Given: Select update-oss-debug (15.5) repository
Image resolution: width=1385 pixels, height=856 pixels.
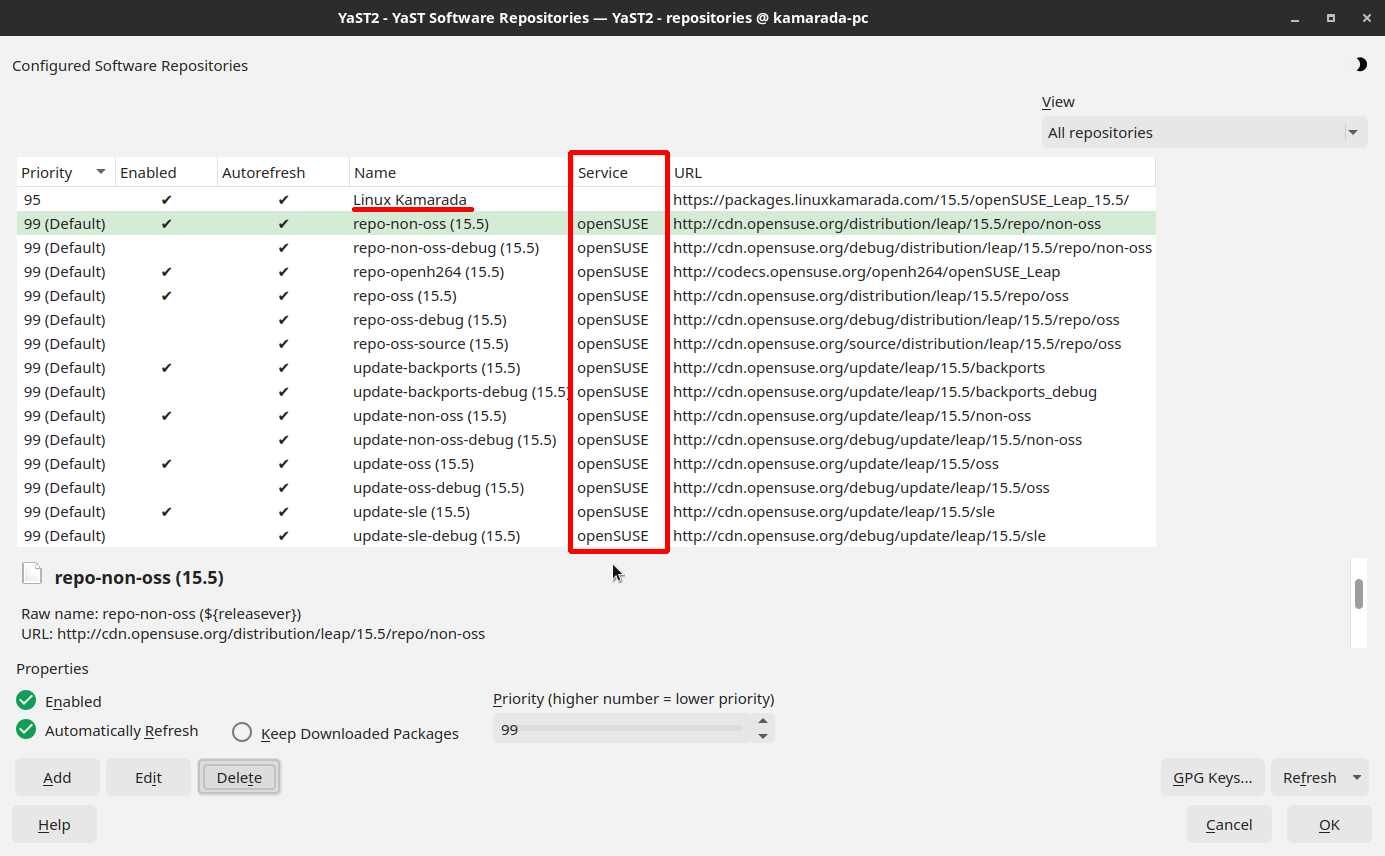Looking at the screenshot, I should pos(439,488).
